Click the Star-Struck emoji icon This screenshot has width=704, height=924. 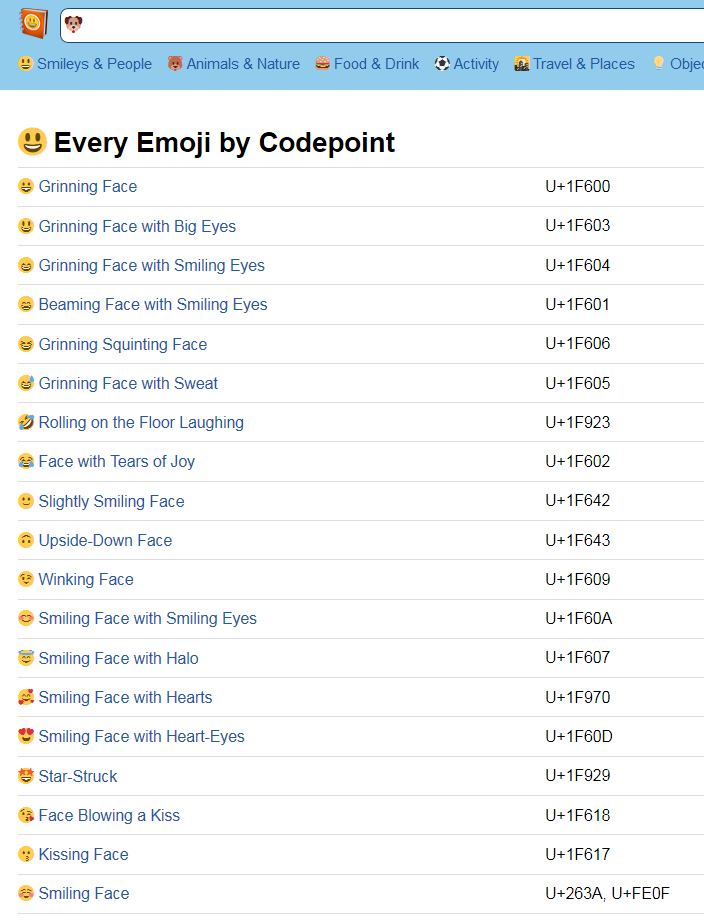click(x=26, y=776)
